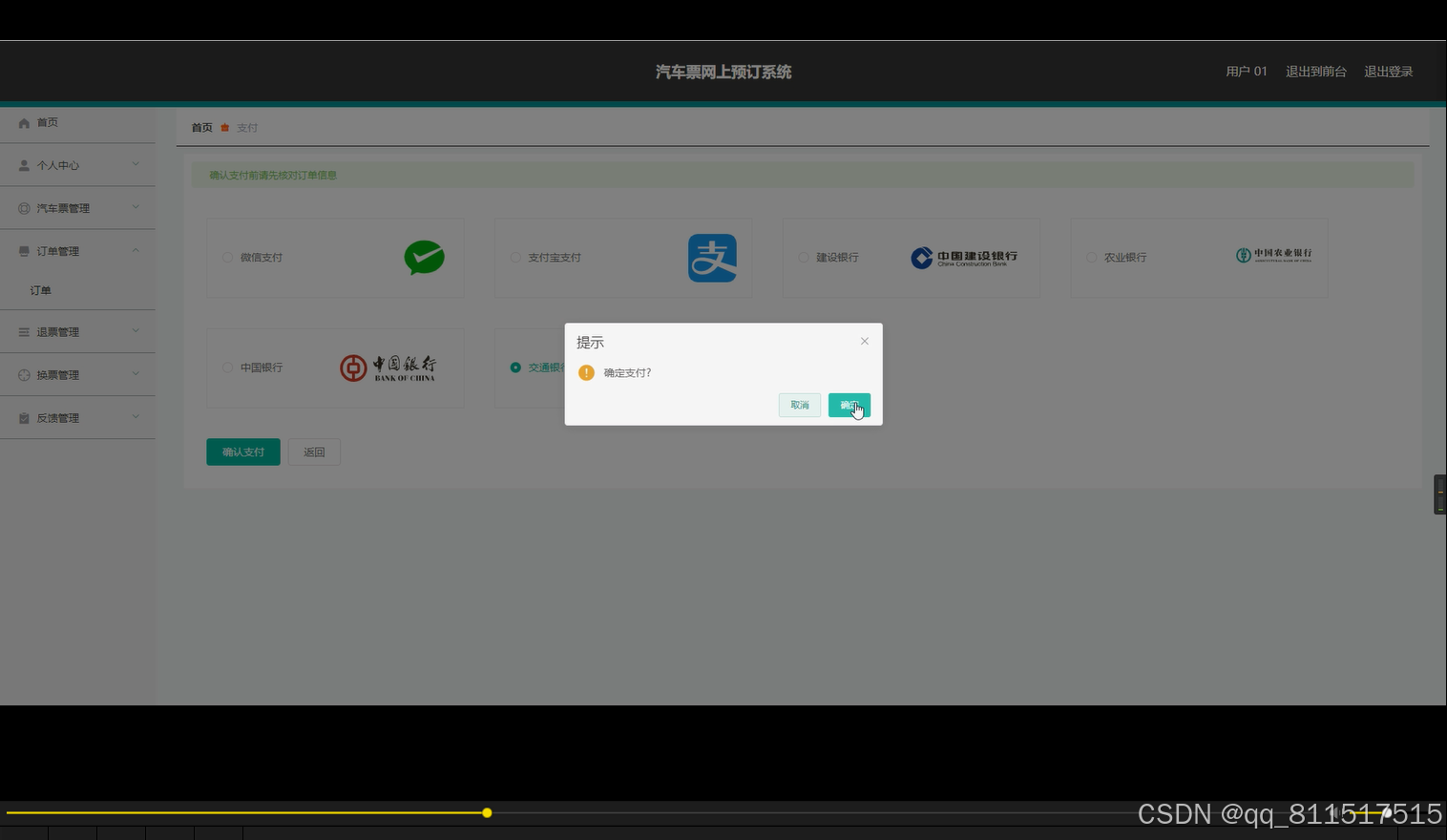Select the 中国银行 radio button
Screen dimensions: 1447x840
tap(227, 367)
